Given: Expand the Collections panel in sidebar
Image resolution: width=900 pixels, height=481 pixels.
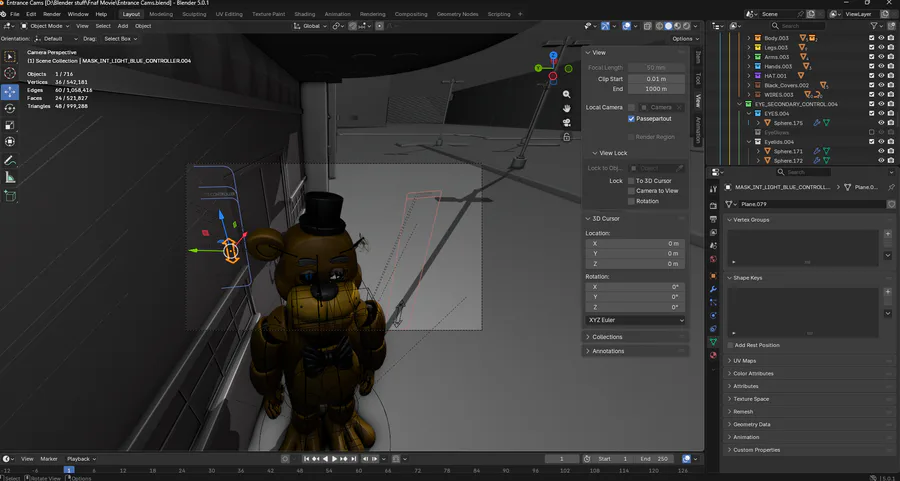Looking at the screenshot, I should pyautogui.click(x=635, y=337).
